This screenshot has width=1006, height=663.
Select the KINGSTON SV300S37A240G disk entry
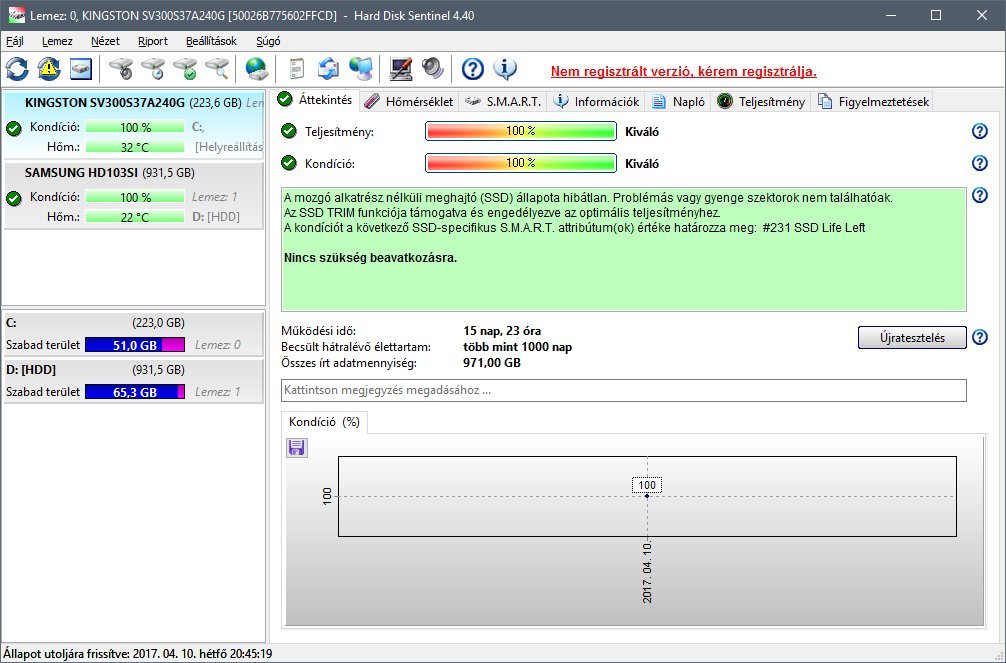(x=134, y=124)
